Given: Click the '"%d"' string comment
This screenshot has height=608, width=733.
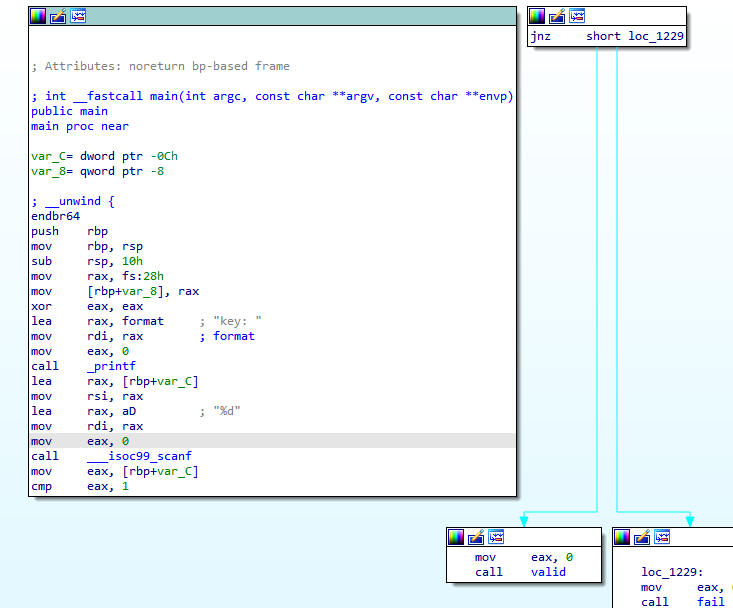Looking at the screenshot, I should 227,411.
